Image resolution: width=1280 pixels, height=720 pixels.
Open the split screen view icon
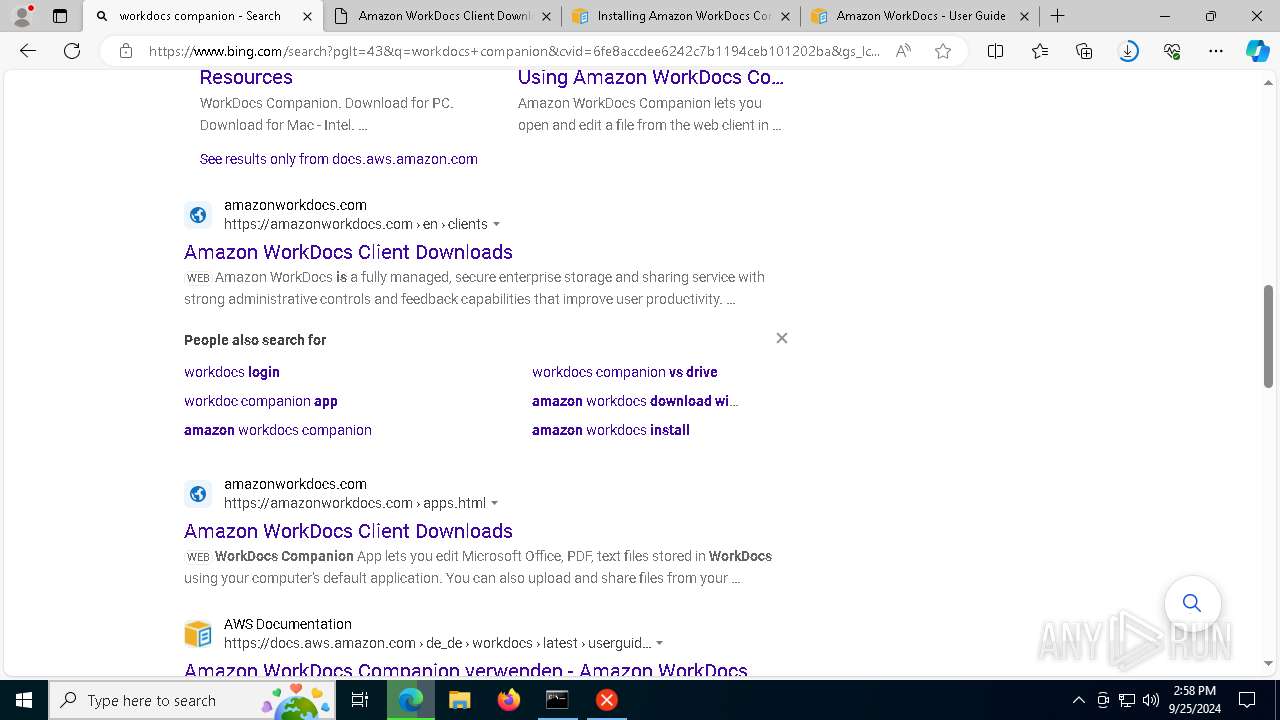coord(996,51)
